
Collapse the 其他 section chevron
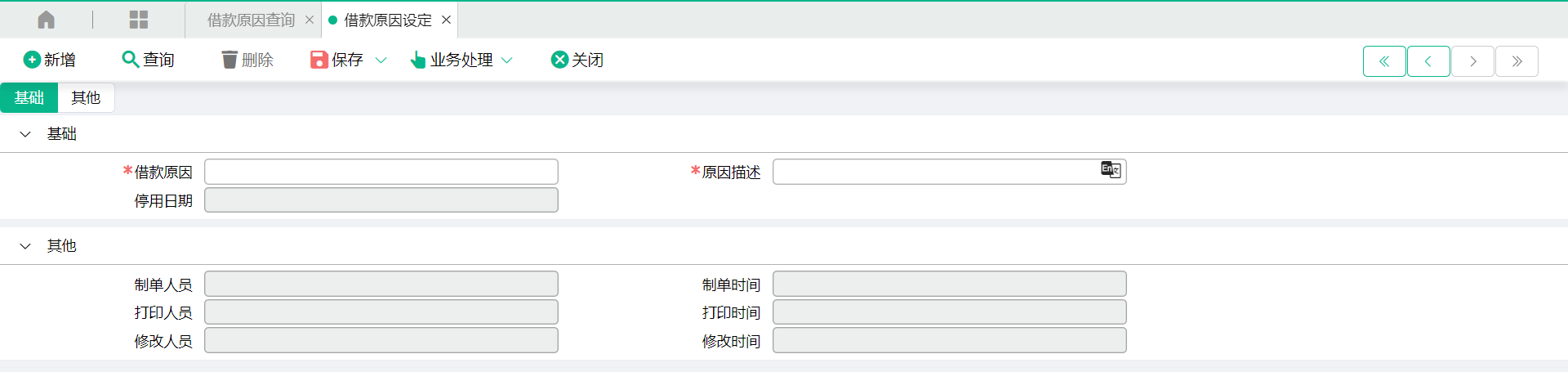25,246
